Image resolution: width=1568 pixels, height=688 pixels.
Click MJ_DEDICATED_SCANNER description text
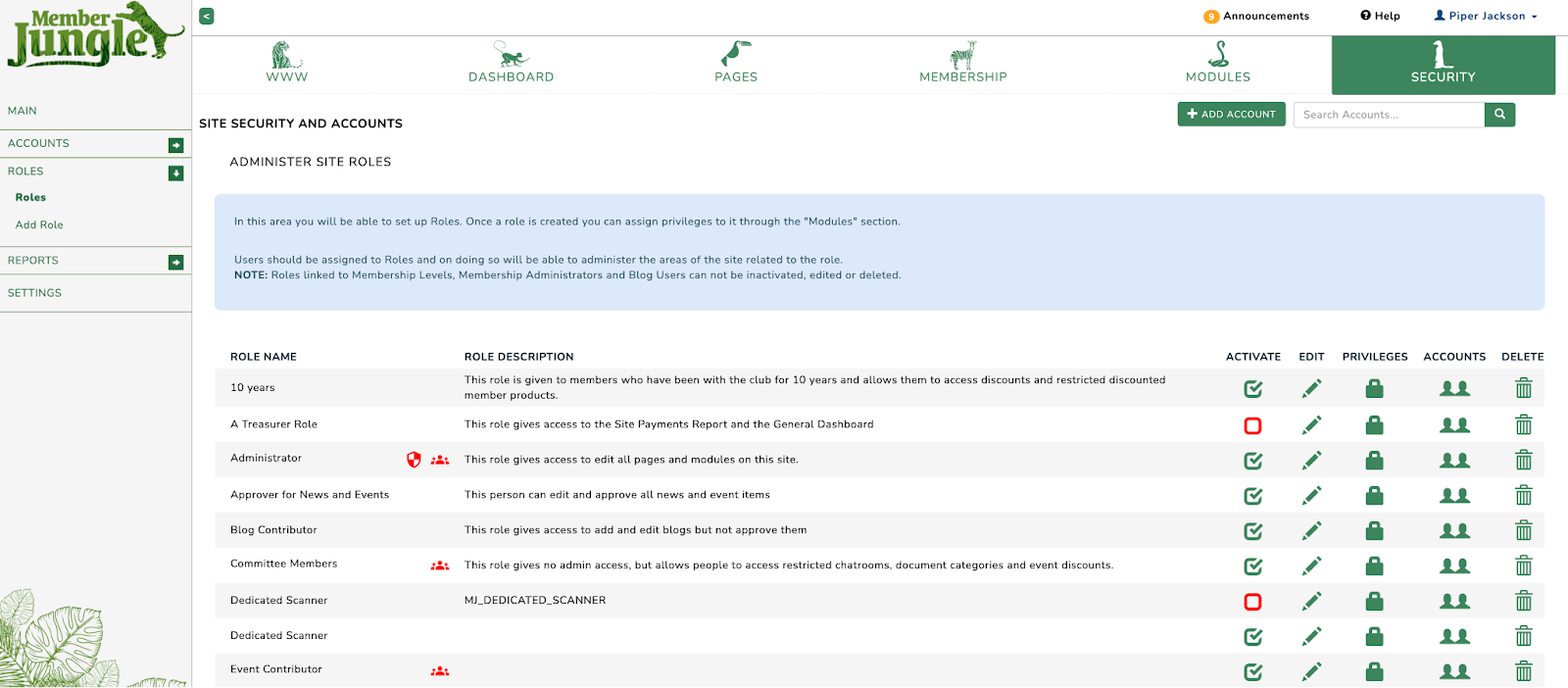(535, 600)
